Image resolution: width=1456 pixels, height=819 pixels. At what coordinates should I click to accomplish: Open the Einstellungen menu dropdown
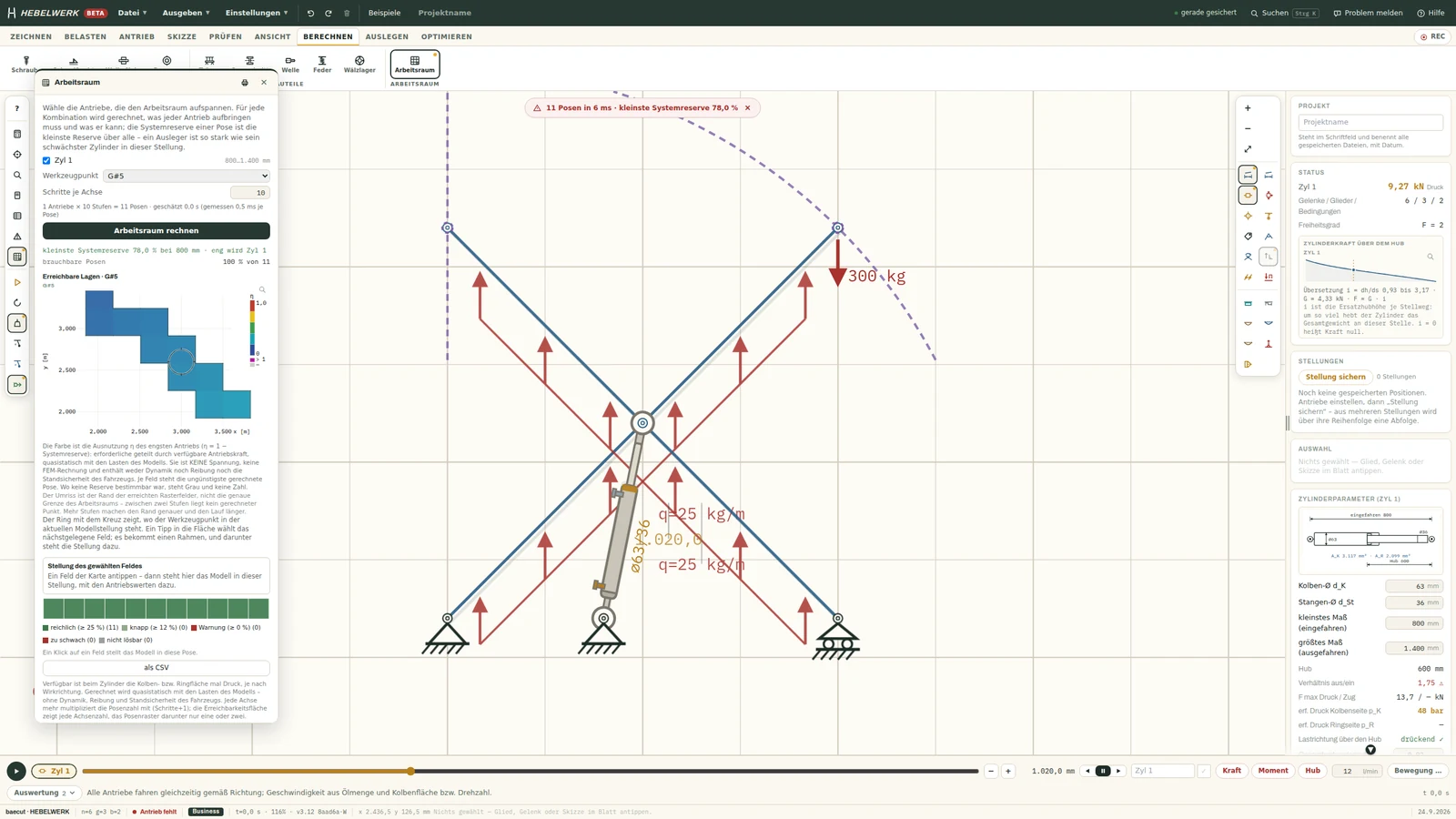pyautogui.click(x=257, y=13)
